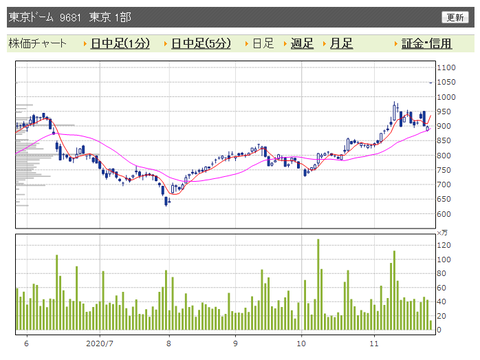
Task: Open the 日中足(5分) intraday chart
Action: [201, 44]
